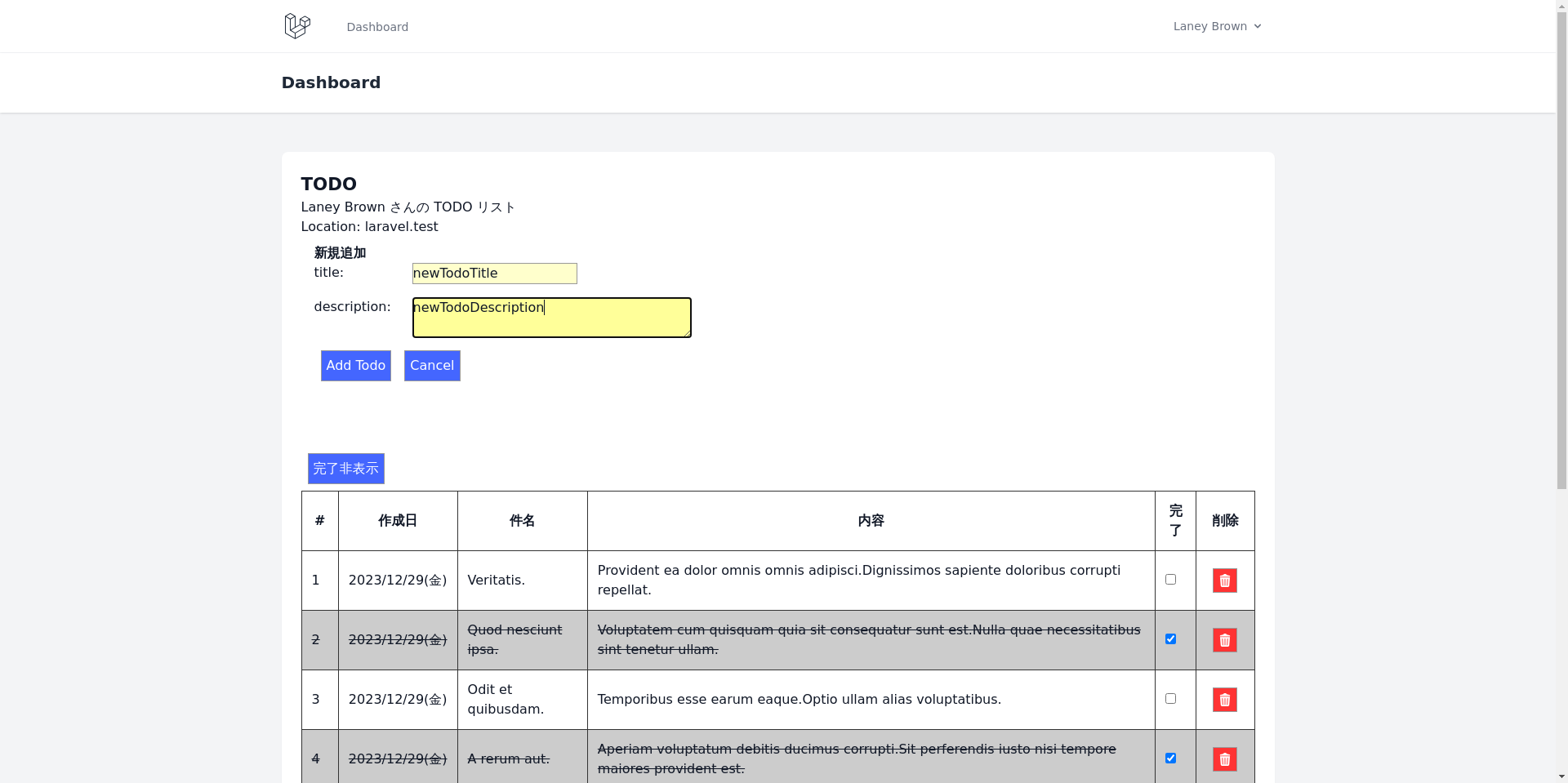Click the 完了非表示 hide-completed button
Screen dimensions: 1568x783
click(x=345, y=469)
